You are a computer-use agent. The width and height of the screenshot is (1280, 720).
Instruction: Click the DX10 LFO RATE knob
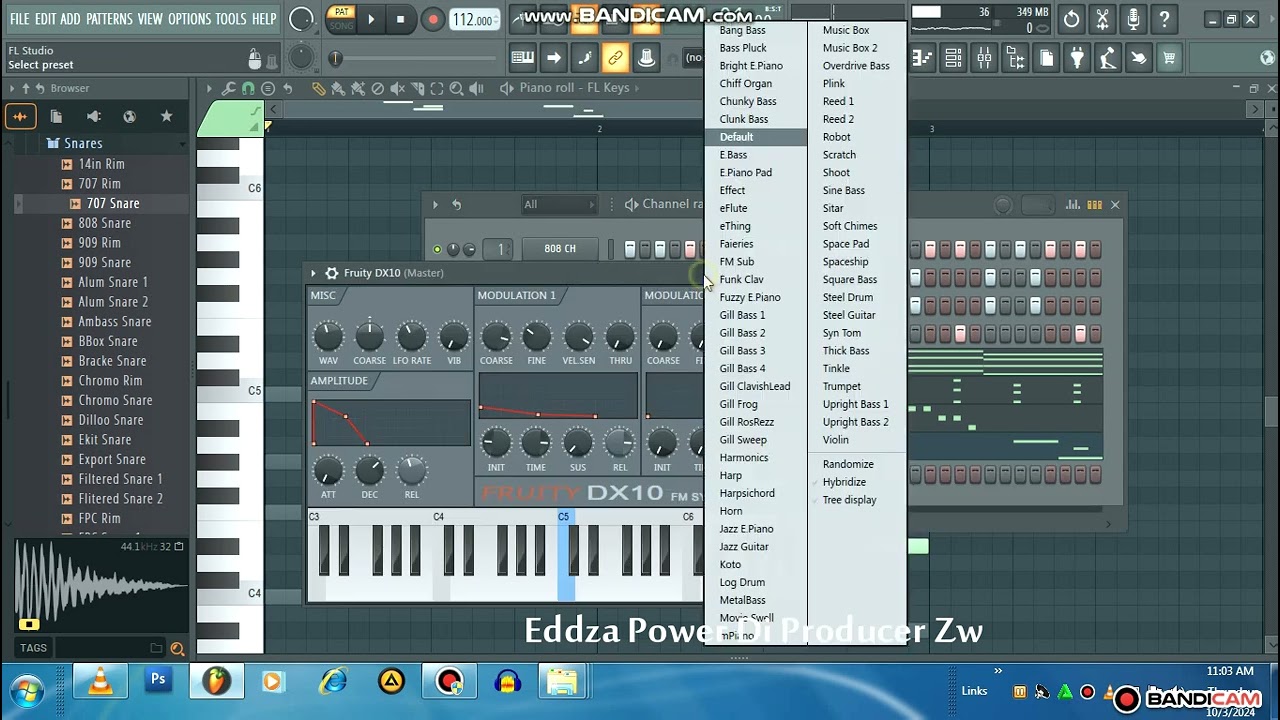pos(411,337)
